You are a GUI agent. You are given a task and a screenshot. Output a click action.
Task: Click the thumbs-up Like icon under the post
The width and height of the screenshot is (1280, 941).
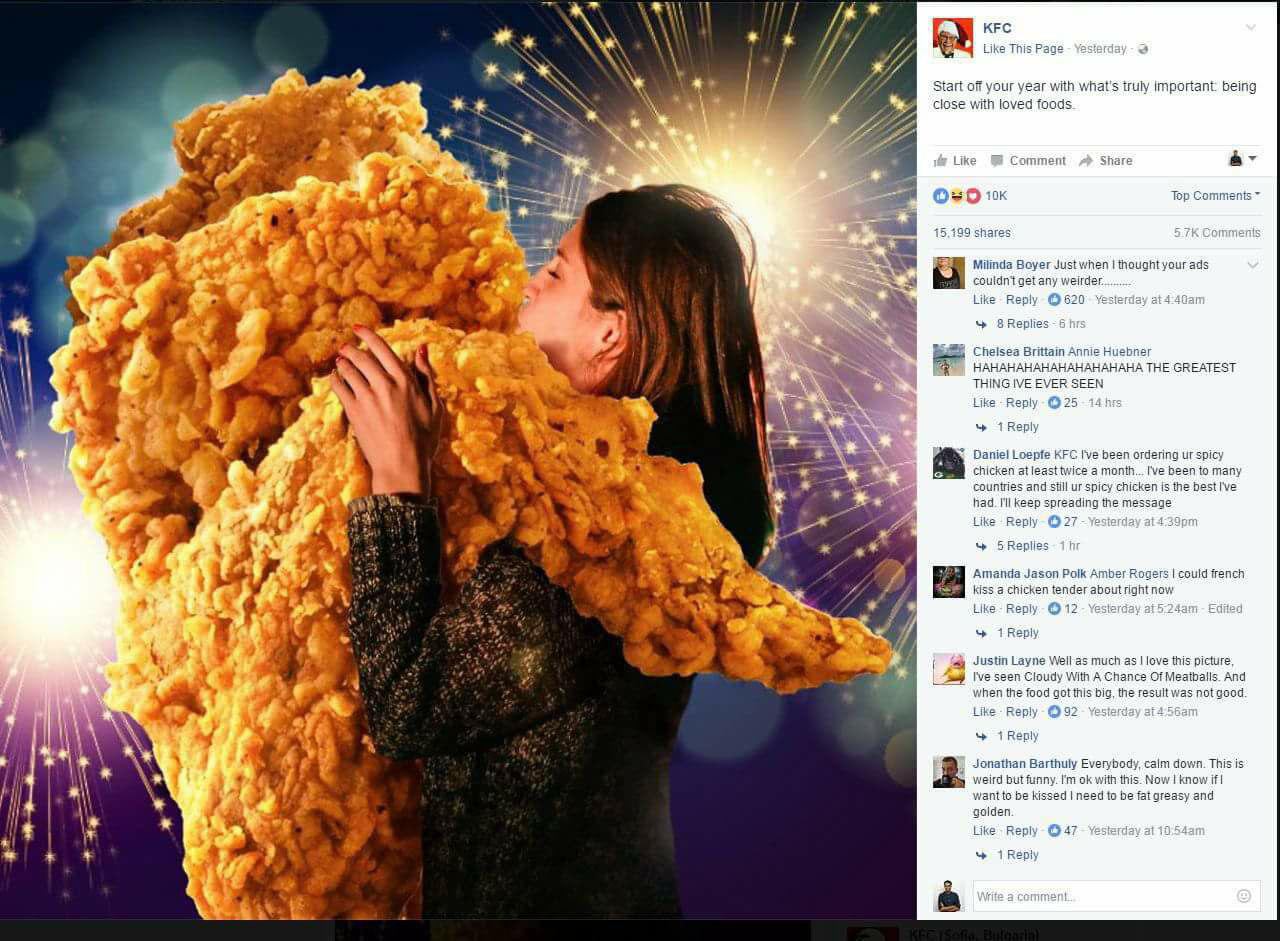pyautogui.click(x=940, y=161)
